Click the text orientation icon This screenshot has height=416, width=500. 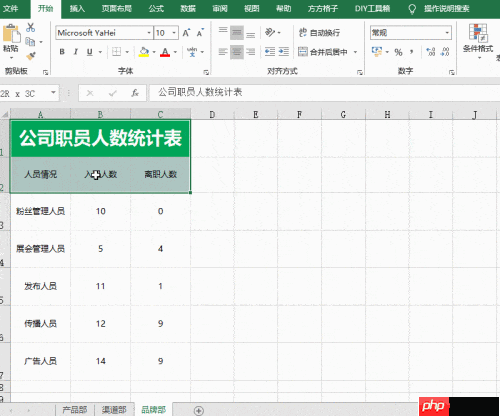pyautogui.click(x=270, y=32)
